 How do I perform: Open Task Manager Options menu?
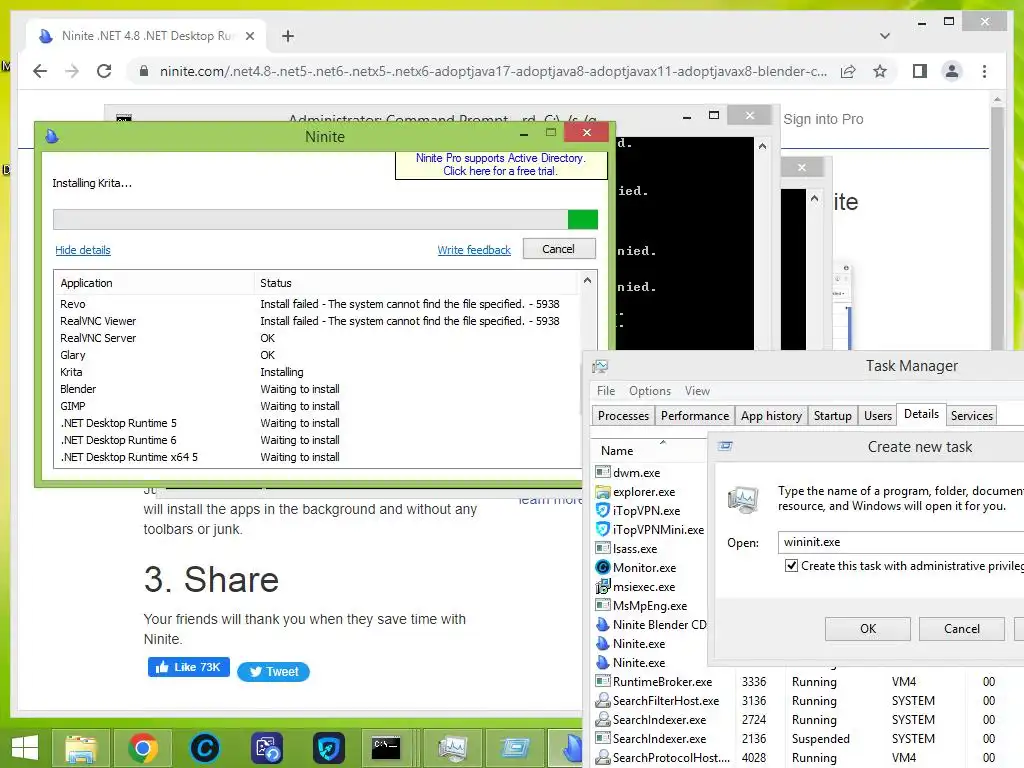click(x=650, y=391)
